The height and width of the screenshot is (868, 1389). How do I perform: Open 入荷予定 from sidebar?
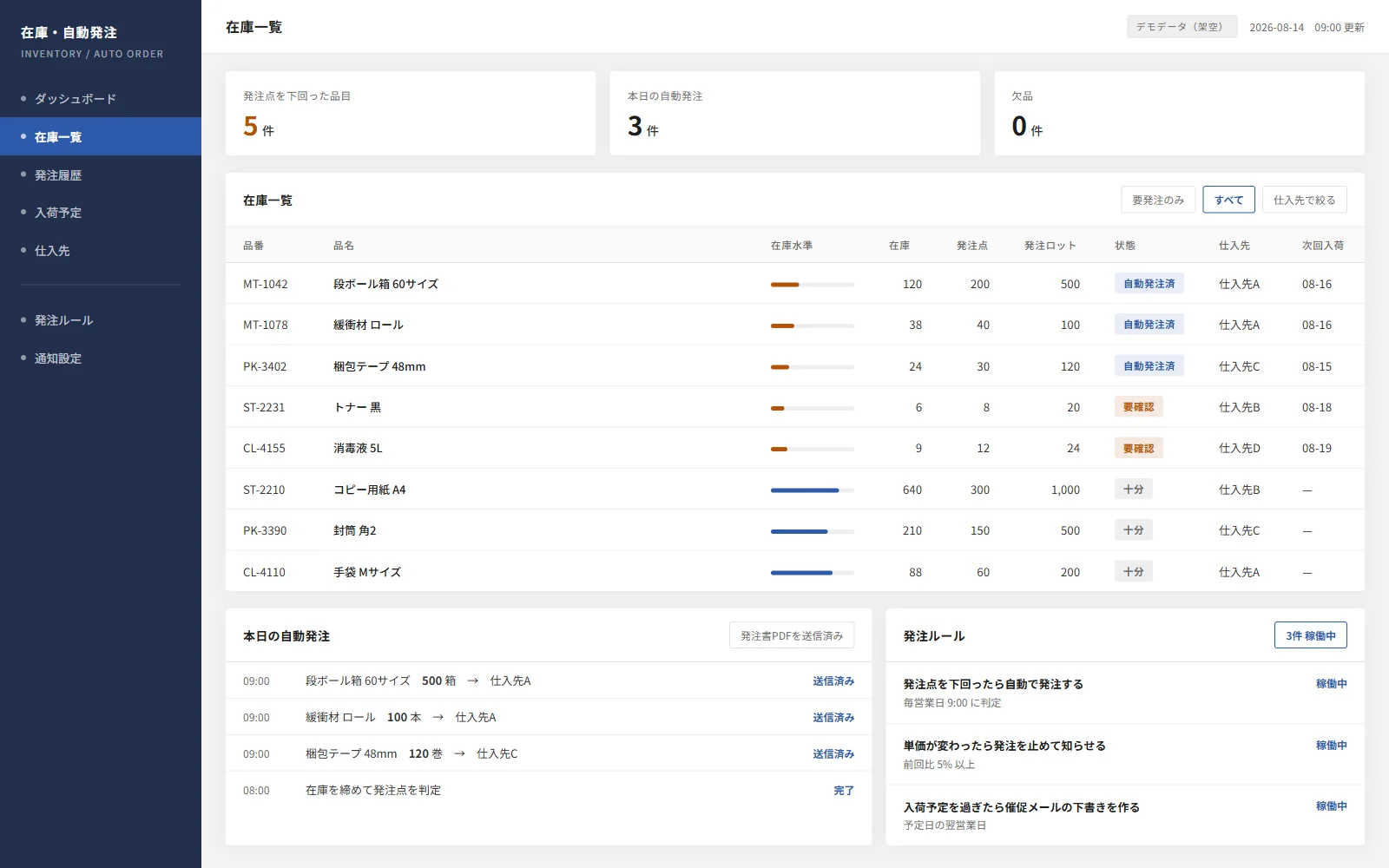[x=101, y=213]
